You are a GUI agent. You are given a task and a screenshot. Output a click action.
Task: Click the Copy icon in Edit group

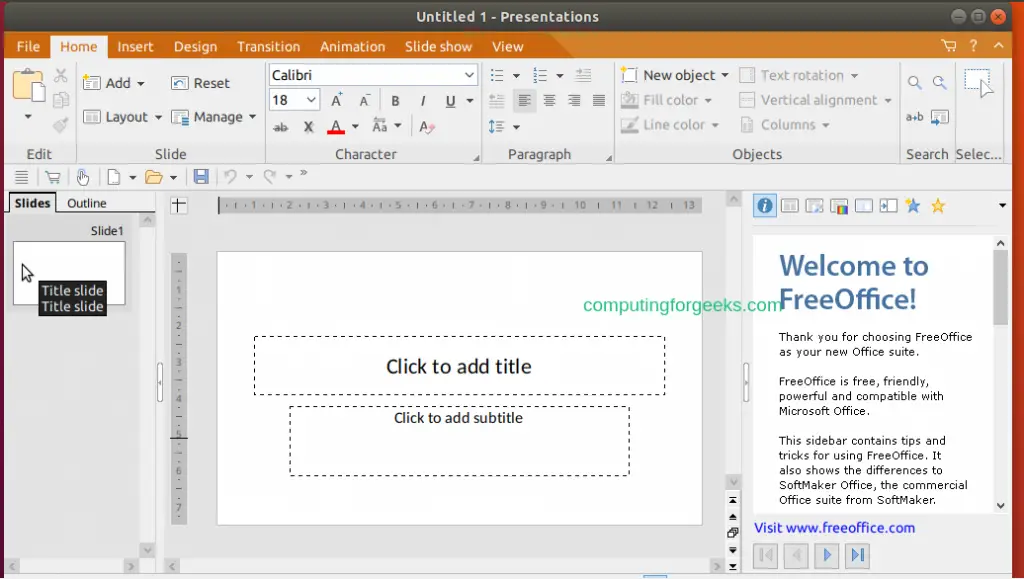point(61,100)
